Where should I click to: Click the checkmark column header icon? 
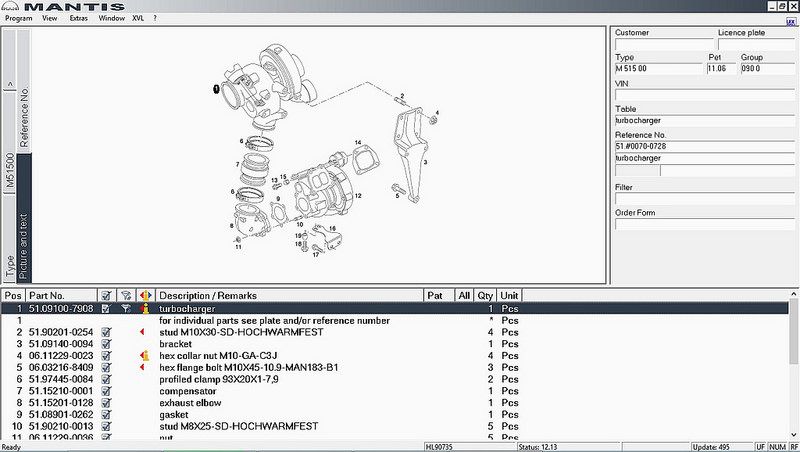click(106, 295)
